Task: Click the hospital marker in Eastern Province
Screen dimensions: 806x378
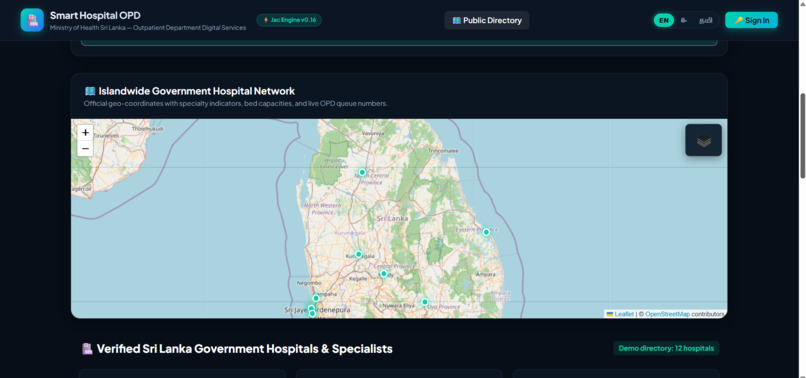Action: coord(486,232)
